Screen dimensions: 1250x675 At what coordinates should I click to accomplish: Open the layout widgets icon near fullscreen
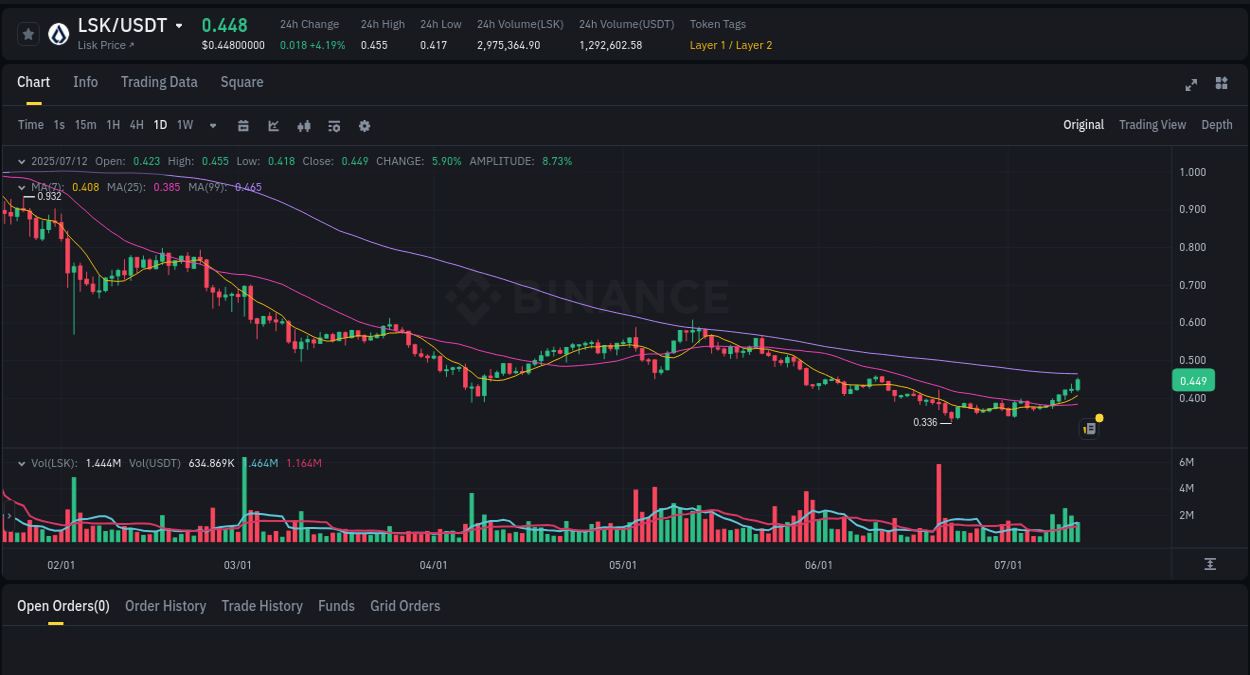click(1221, 84)
